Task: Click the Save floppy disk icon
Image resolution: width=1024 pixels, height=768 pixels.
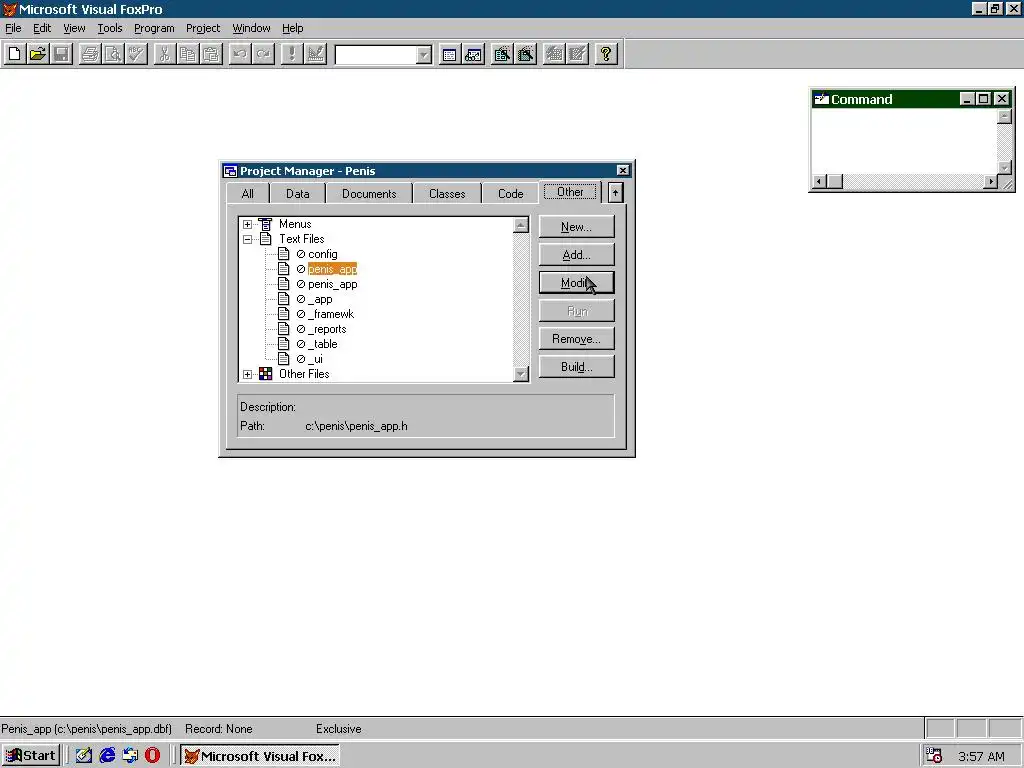Action: [x=61, y=54]
